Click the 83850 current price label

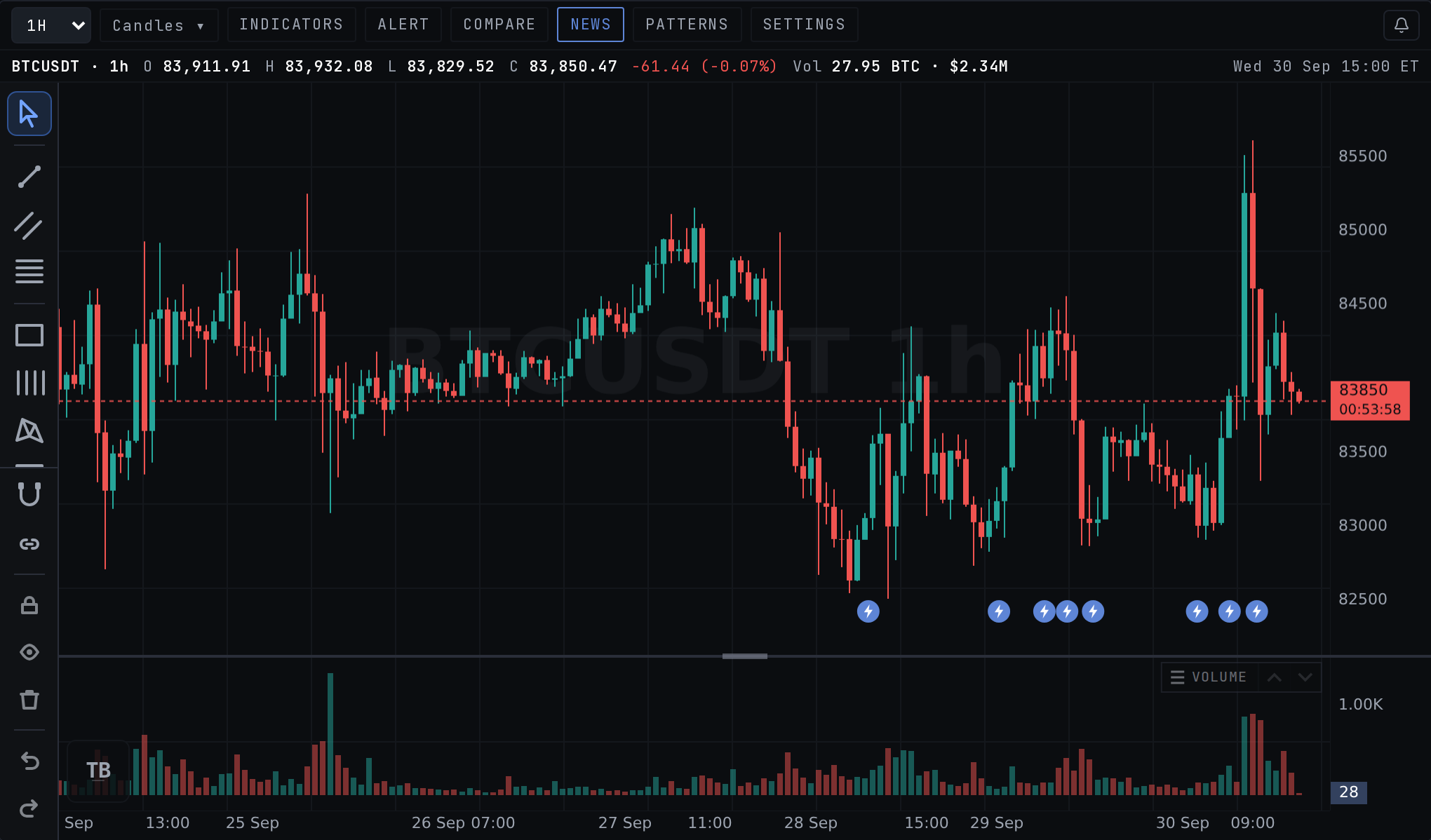pos(1370,400)
